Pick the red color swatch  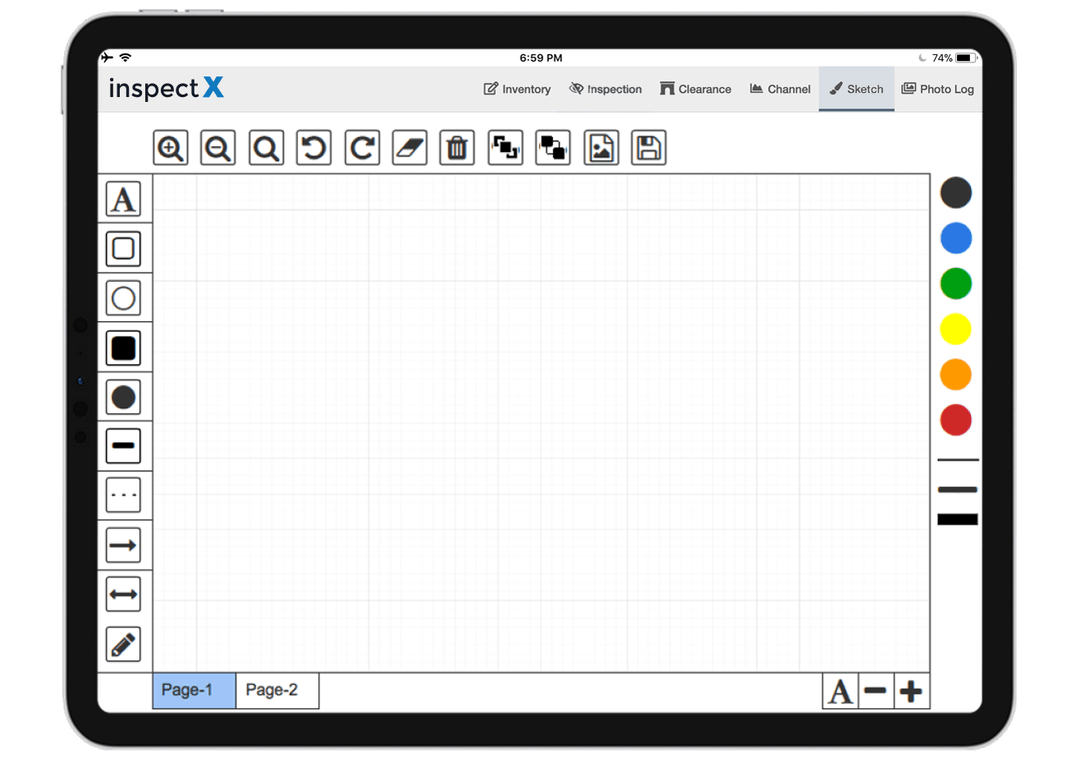point(956,420)
